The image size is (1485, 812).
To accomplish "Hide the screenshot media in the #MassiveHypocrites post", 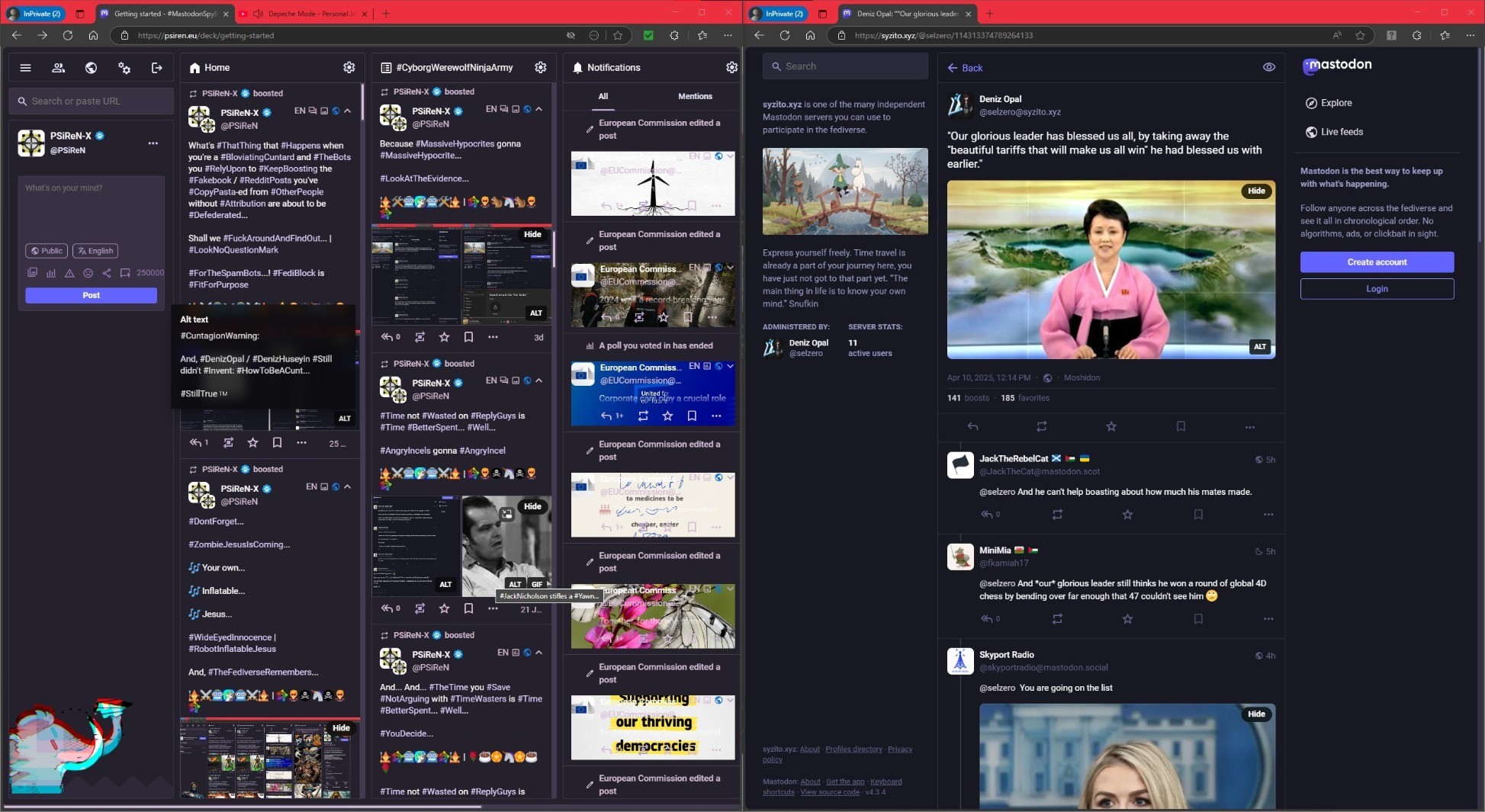I will point(532,235).
